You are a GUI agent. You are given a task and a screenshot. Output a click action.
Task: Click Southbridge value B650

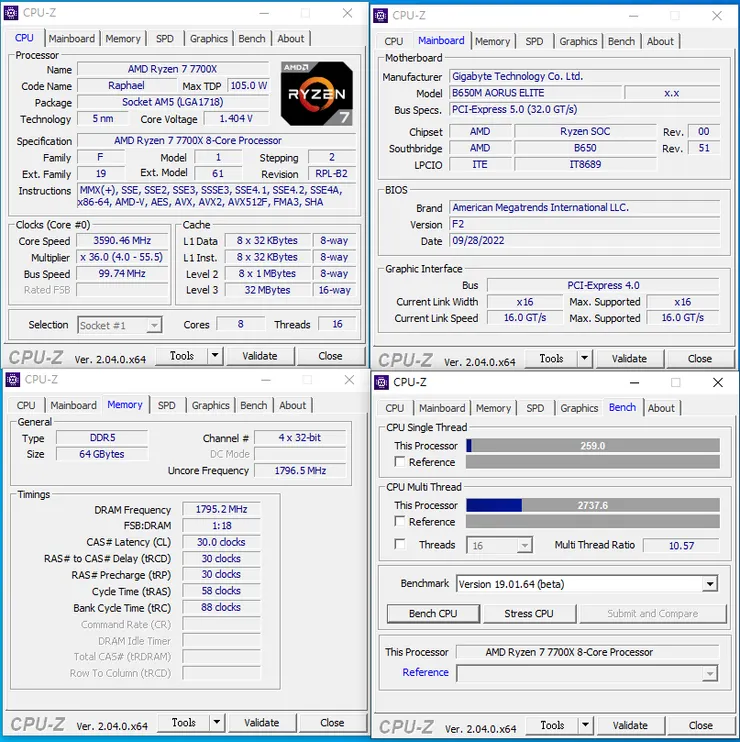585,148
